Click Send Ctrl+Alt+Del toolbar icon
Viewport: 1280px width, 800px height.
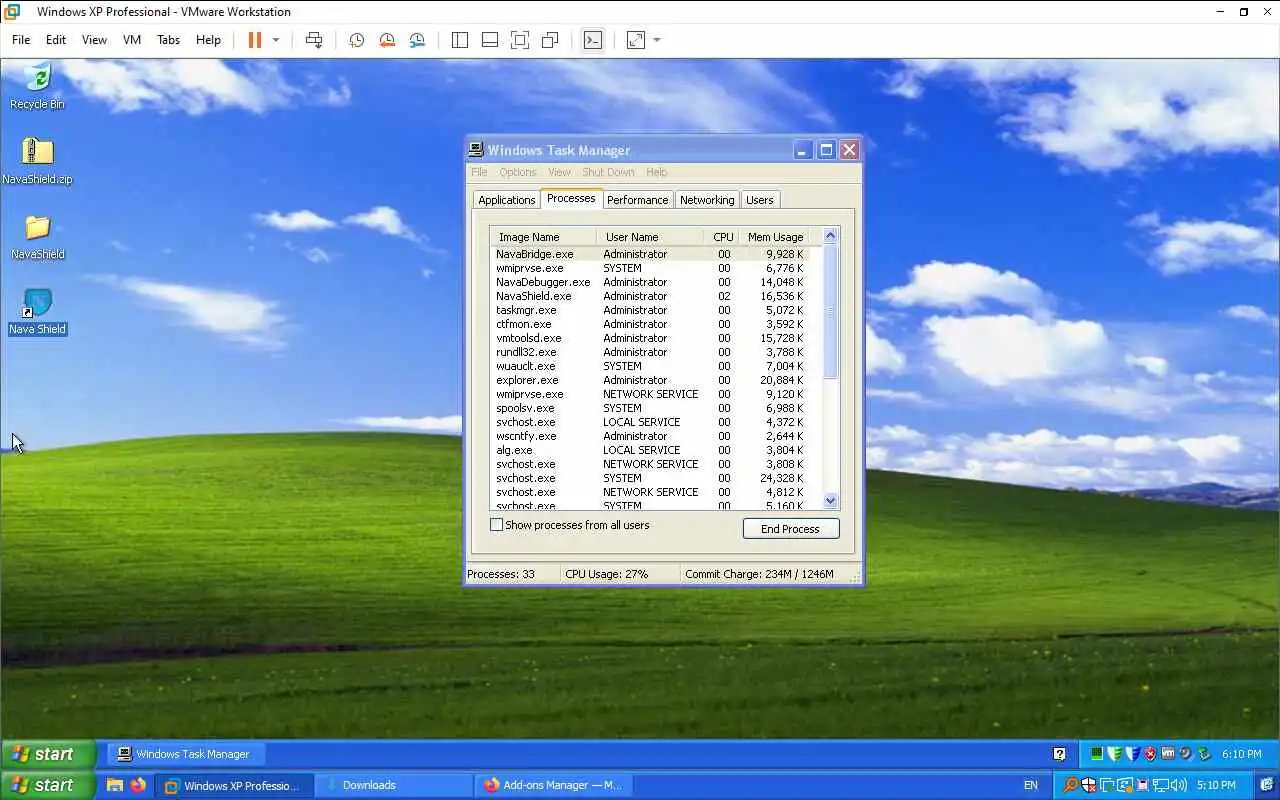pos(314,40)
